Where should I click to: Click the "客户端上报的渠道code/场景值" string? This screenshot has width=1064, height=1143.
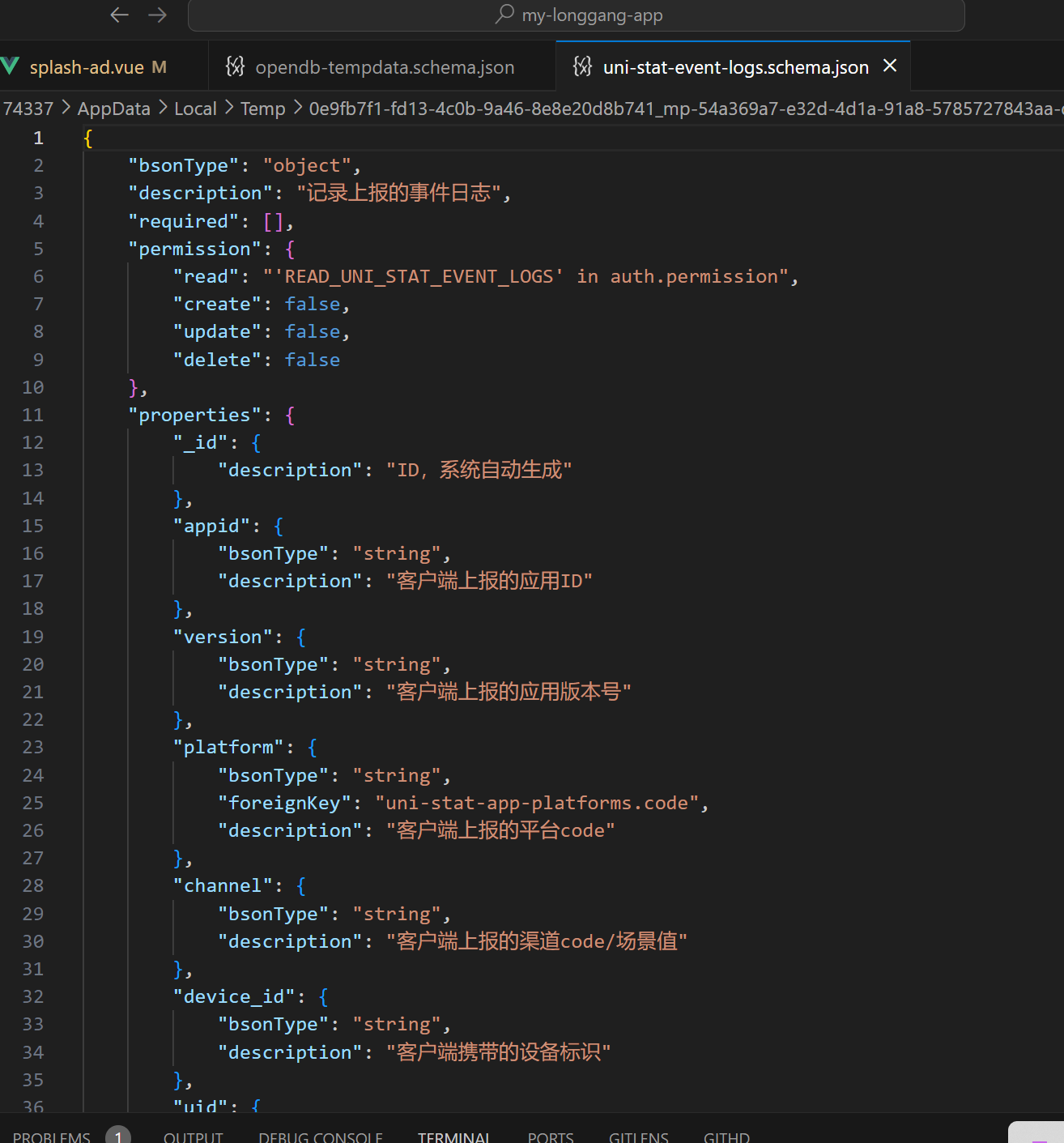(x=537, y=941)
